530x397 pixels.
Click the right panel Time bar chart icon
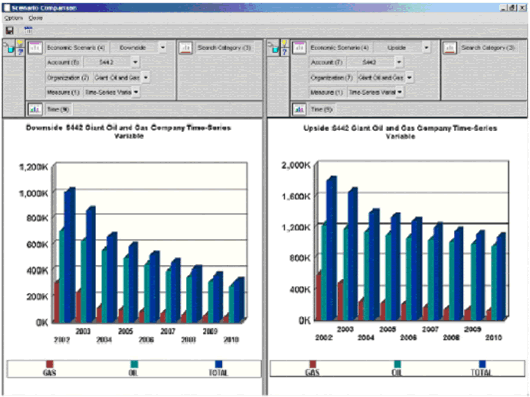point(299,109)
